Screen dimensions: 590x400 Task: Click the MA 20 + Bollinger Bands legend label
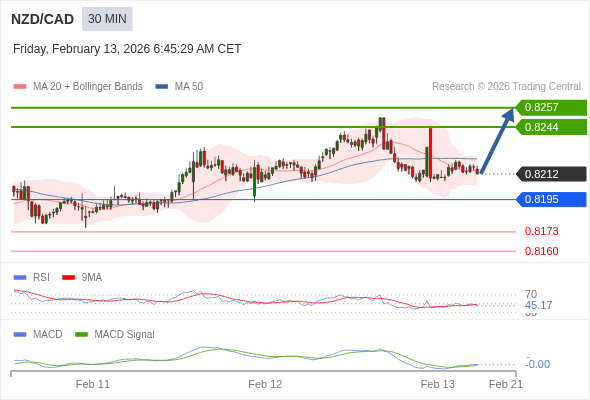(88, 87)
